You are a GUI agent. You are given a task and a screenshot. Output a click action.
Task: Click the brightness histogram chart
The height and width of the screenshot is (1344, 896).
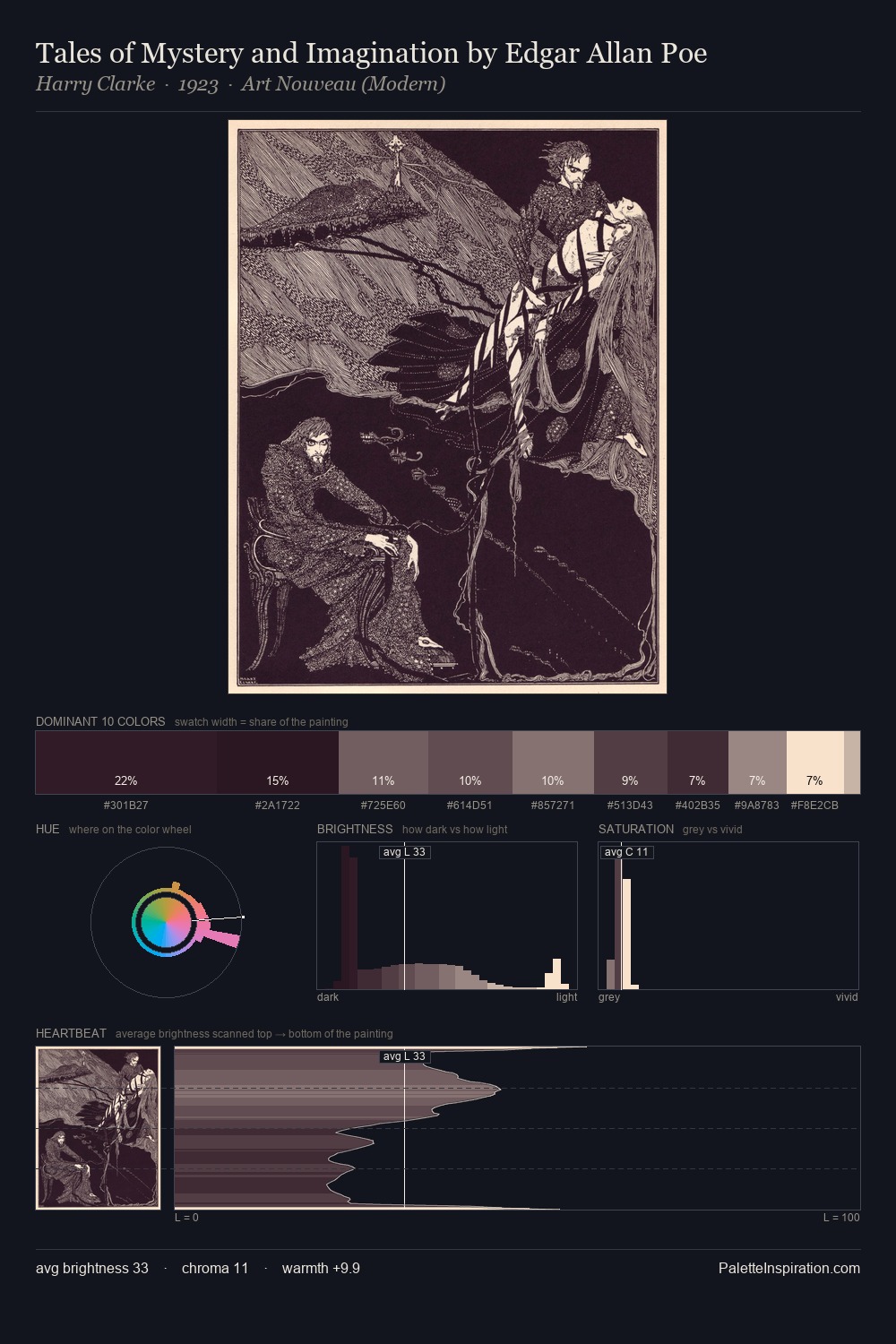[447, 916]
